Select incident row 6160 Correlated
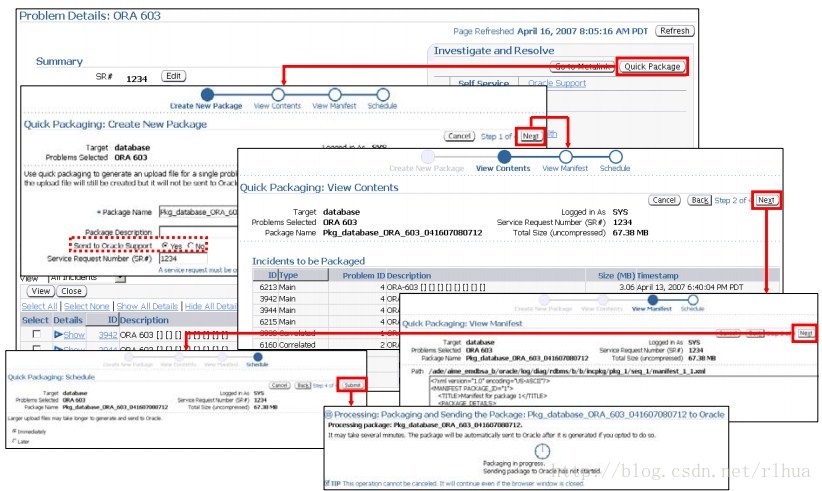This screenshot has width=822, height=491. click(326, 345)
